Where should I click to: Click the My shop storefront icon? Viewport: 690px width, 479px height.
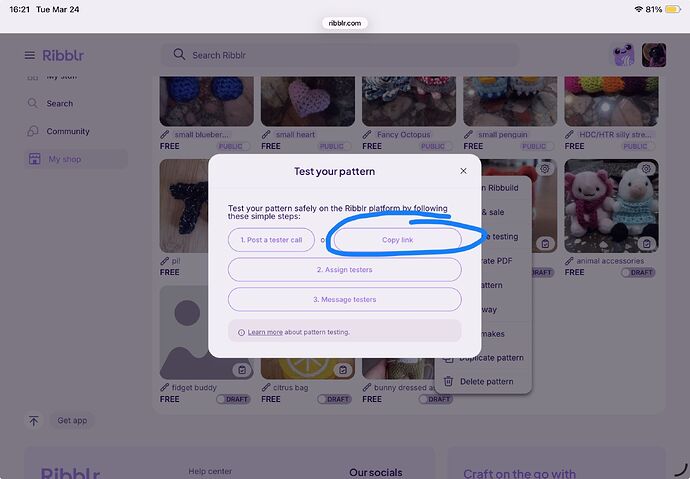point(33,159)
